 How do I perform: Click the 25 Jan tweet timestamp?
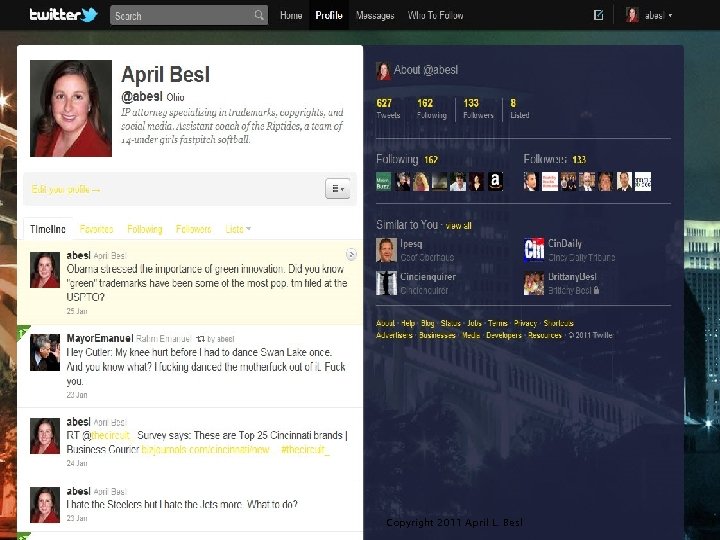click(x=77, y=311)
